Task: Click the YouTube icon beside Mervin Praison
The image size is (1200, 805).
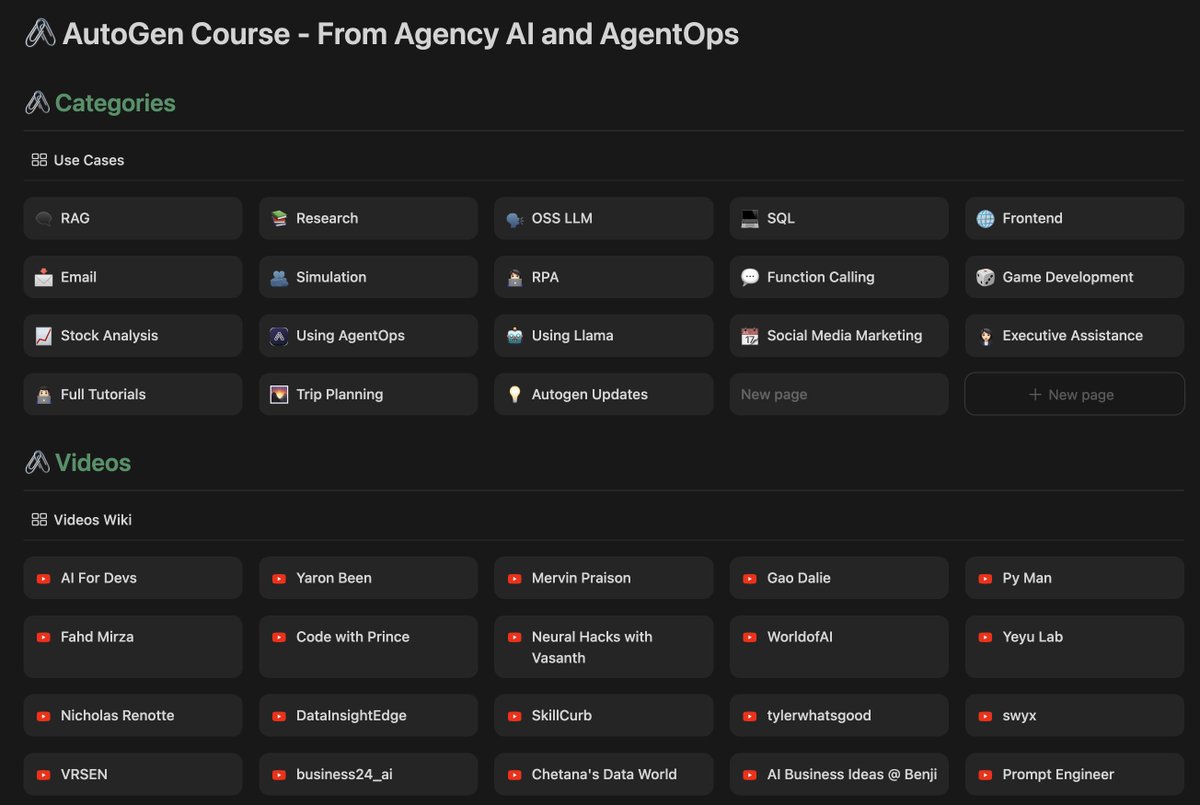Action: [x=514, y=579]
